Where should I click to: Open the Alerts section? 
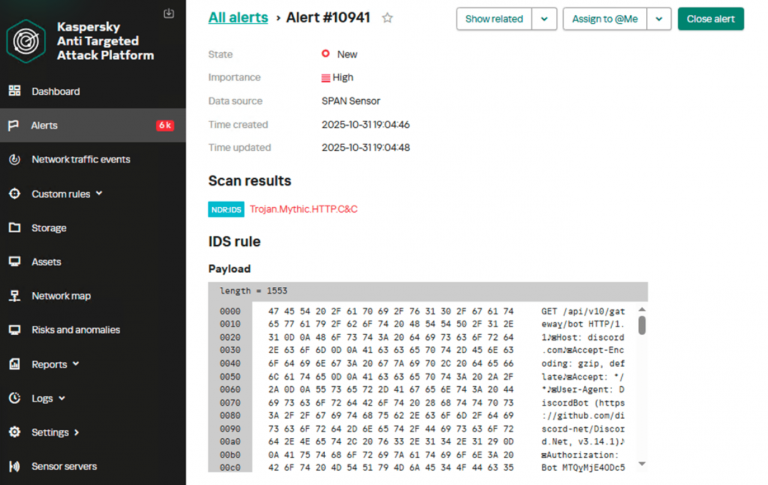[x=44, y=125]
